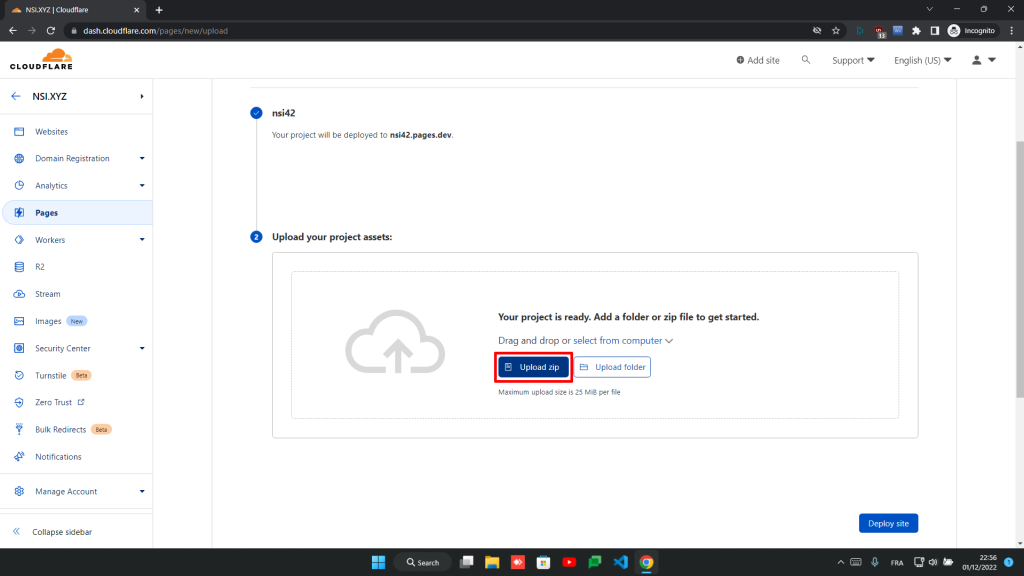The height and width of the screenshot is (576, 1024).
Task: Click the browser reload button
Action: coord(51,31)
